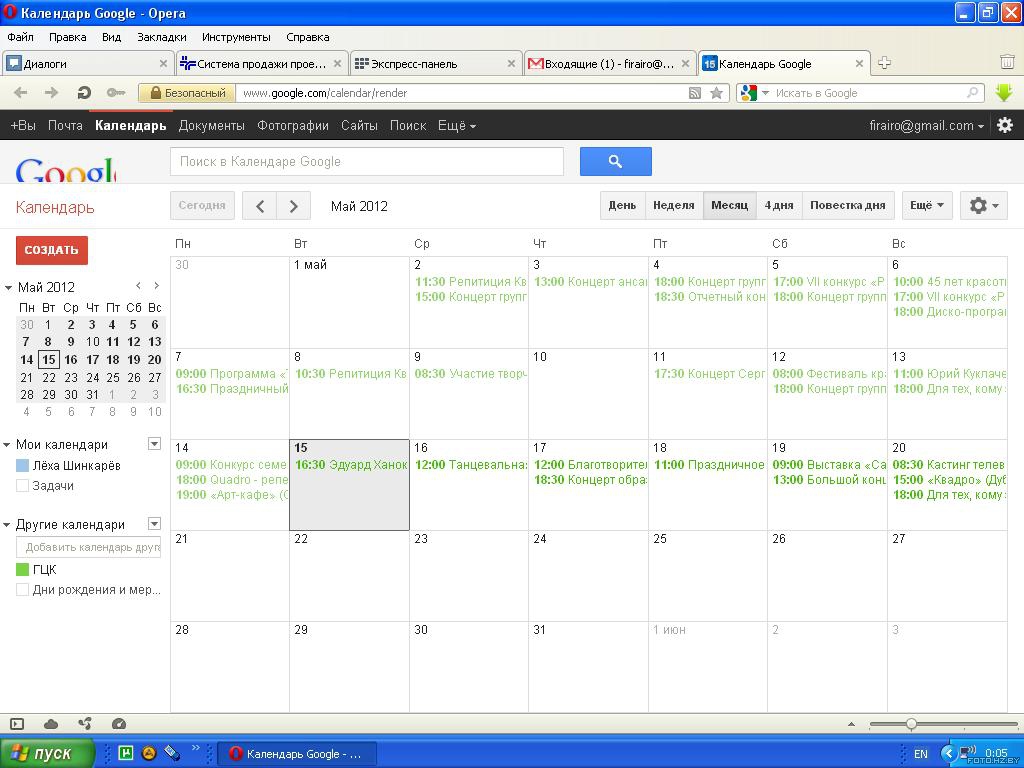Toggle the Задачи calendar checkbox
Viewport: 1024px width, 768px height.
pyautogui.click(x=22, y=486)
